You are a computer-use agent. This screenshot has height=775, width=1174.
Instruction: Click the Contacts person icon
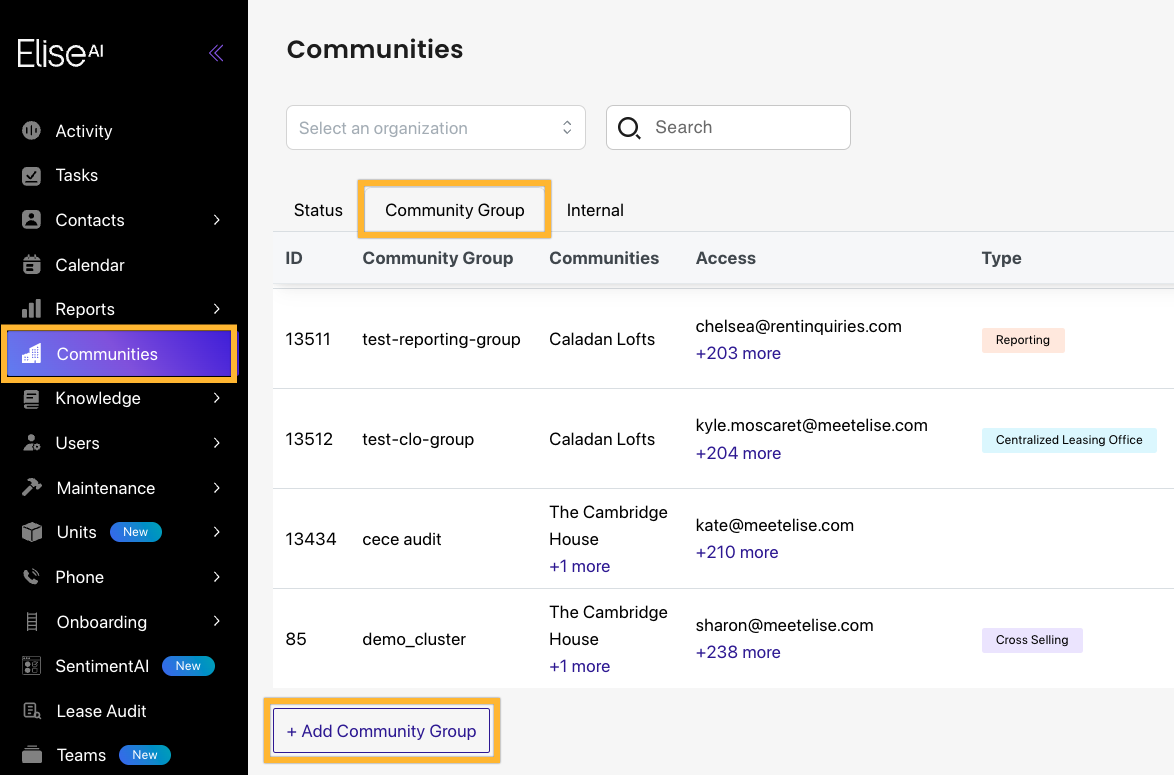click(x=31, y=219)
